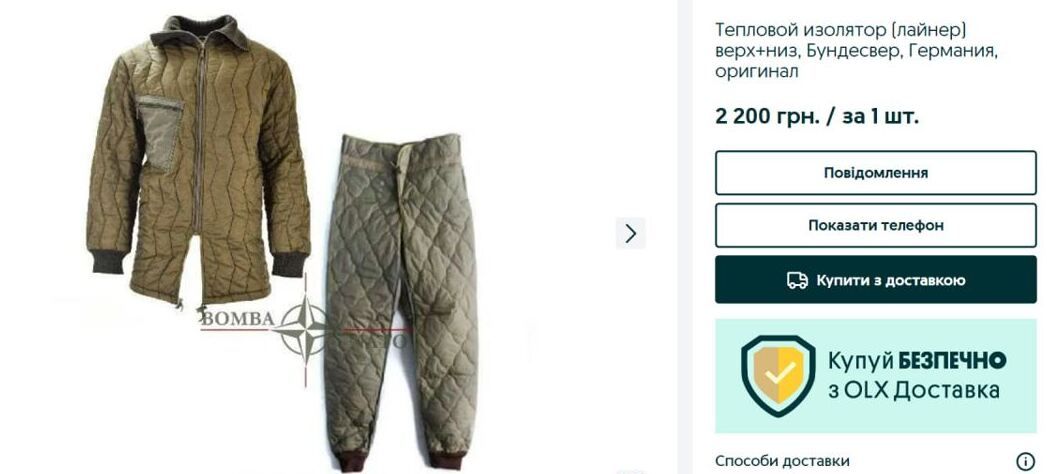
Task: Click the BOMBA watermark text
Action: [x=237, y=319]
